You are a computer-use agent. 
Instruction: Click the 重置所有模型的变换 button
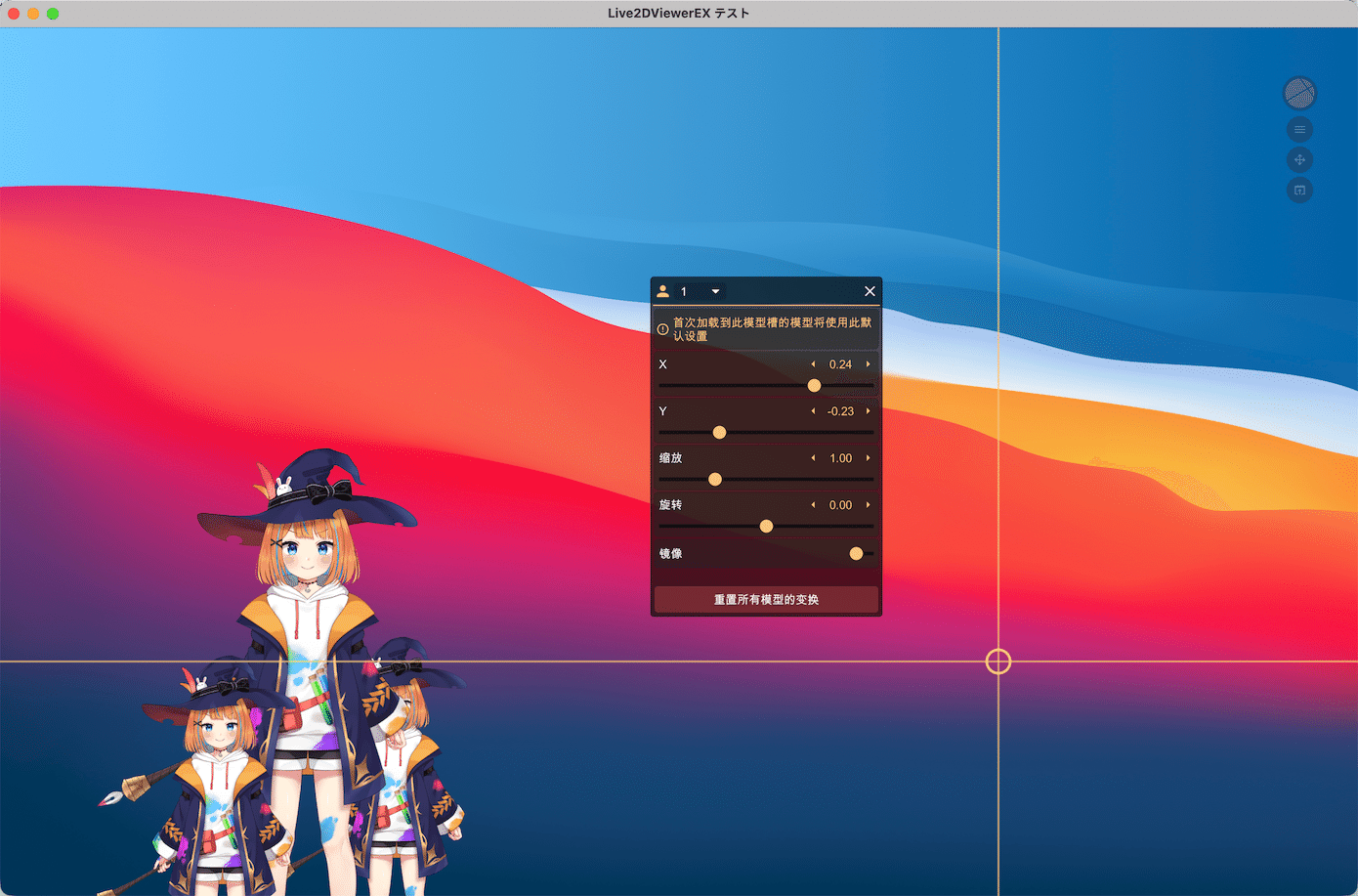click(766, 599)
